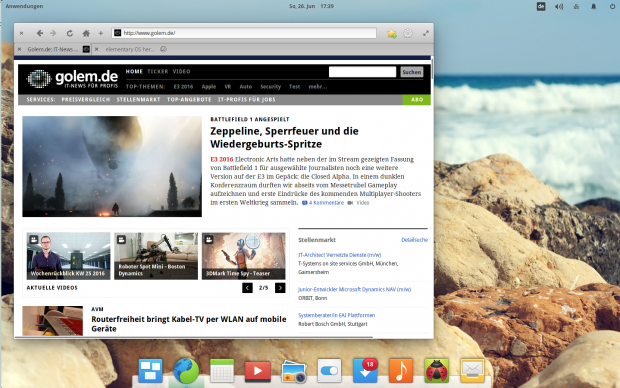Image resolution: width=620 pixels, height=388 pixels.
Task: Open the VIDEO menu item
Action: click(x=181, y=72)
